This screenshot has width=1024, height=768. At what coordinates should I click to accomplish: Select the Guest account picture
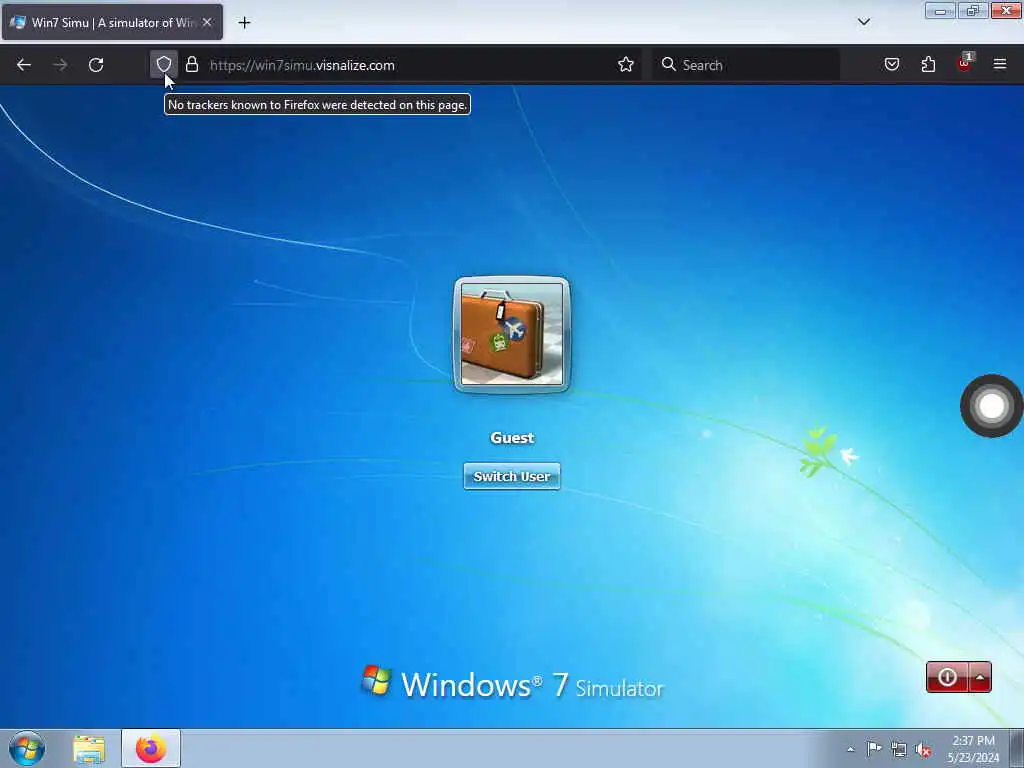tap(512, 334)
